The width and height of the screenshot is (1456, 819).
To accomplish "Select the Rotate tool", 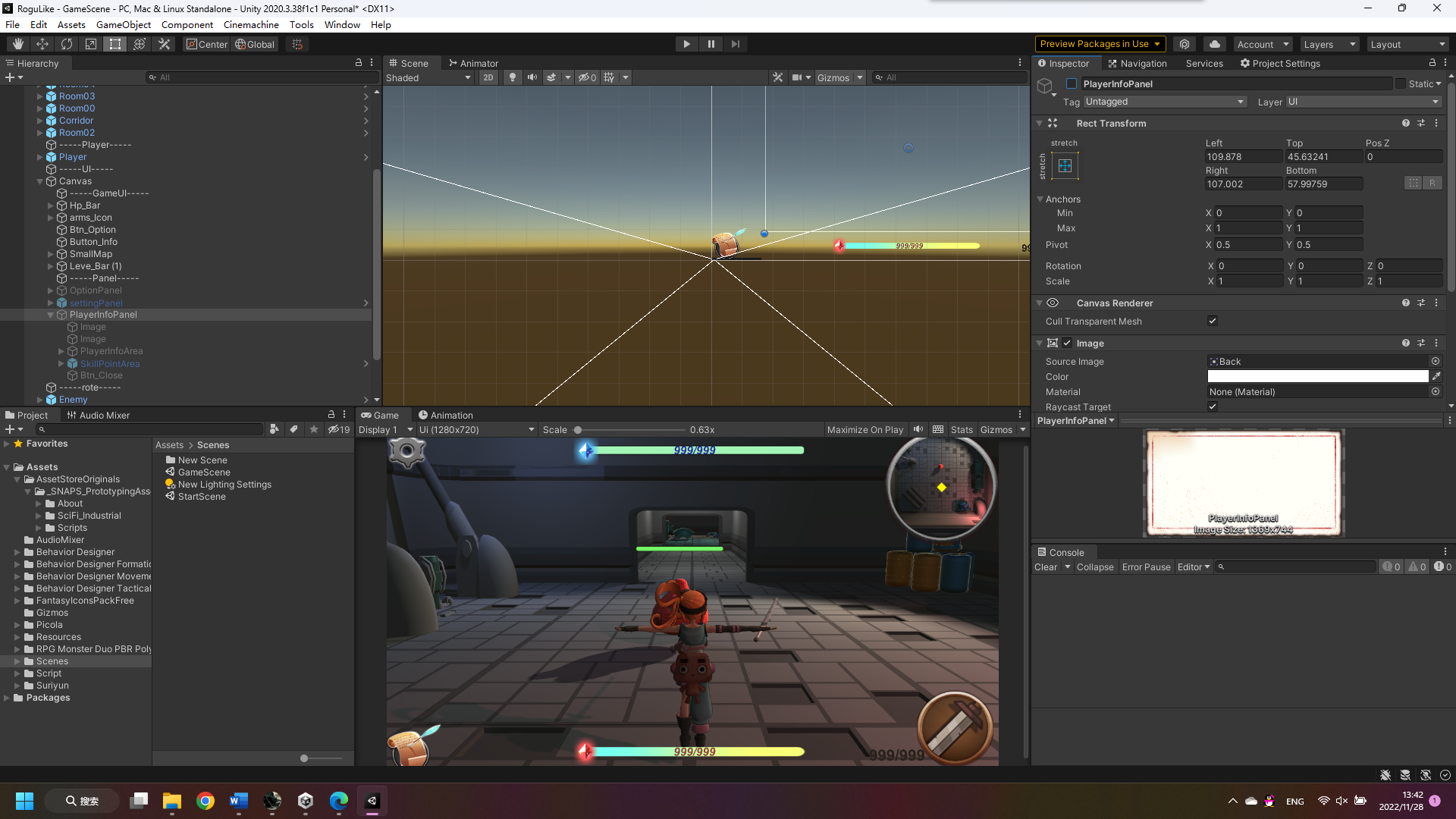I will pos(67,44).
